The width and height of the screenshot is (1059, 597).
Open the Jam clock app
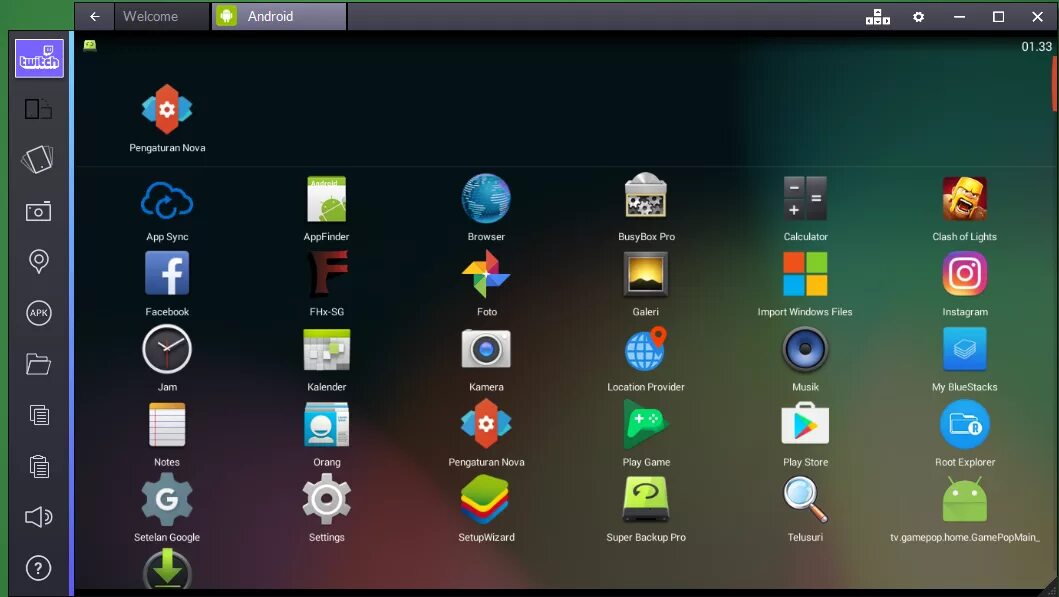click(167, 359)
